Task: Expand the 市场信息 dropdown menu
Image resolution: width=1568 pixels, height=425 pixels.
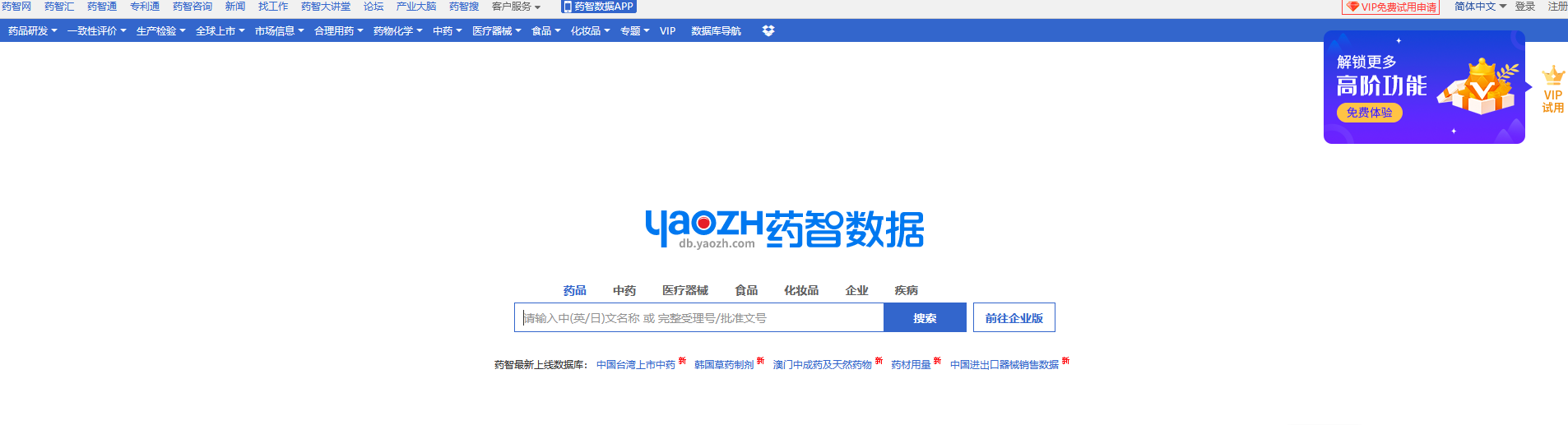Action: pyautogui.click(x=280, y=31)
